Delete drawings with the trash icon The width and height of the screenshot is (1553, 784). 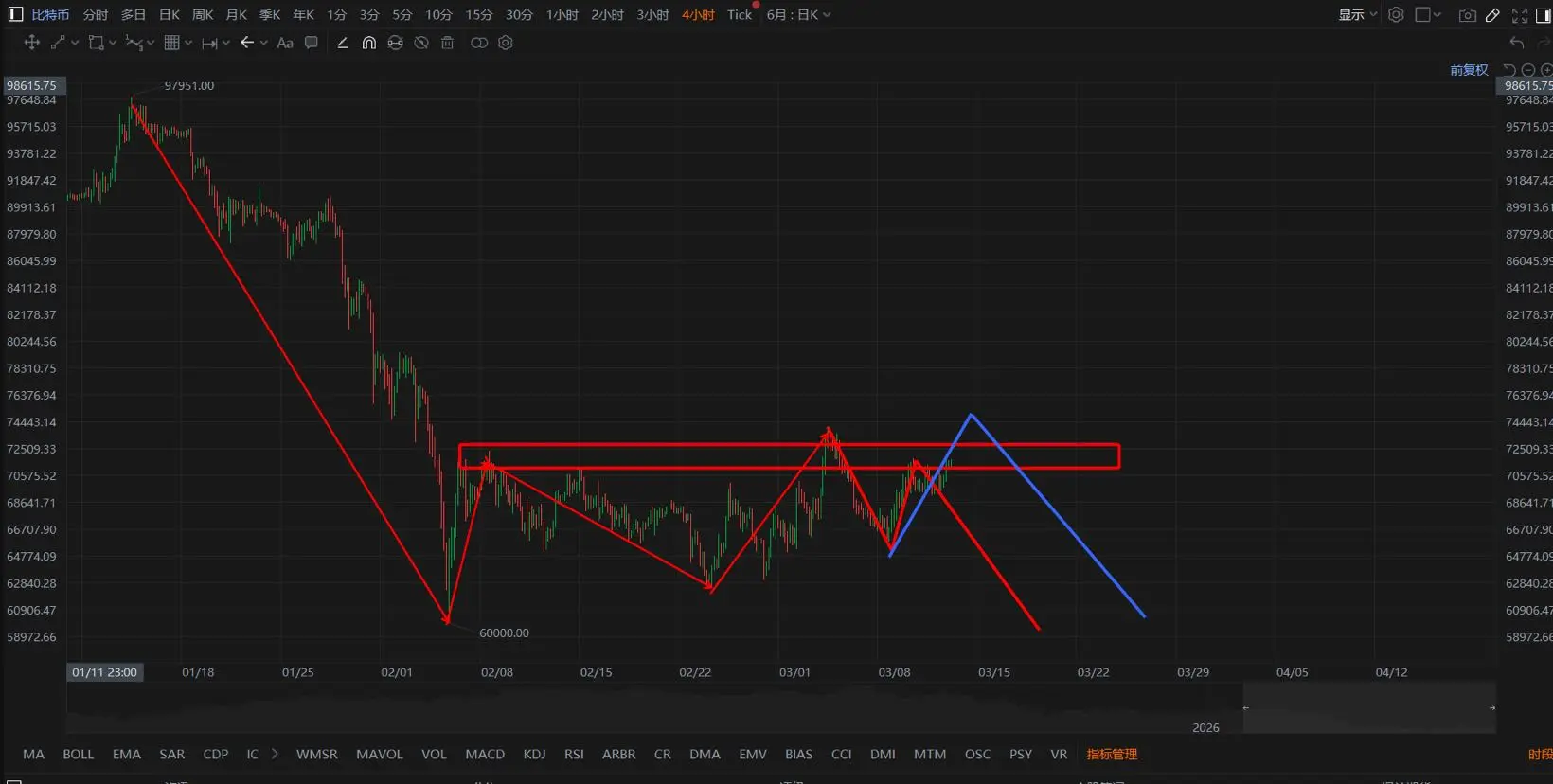(x=448, y=43)
